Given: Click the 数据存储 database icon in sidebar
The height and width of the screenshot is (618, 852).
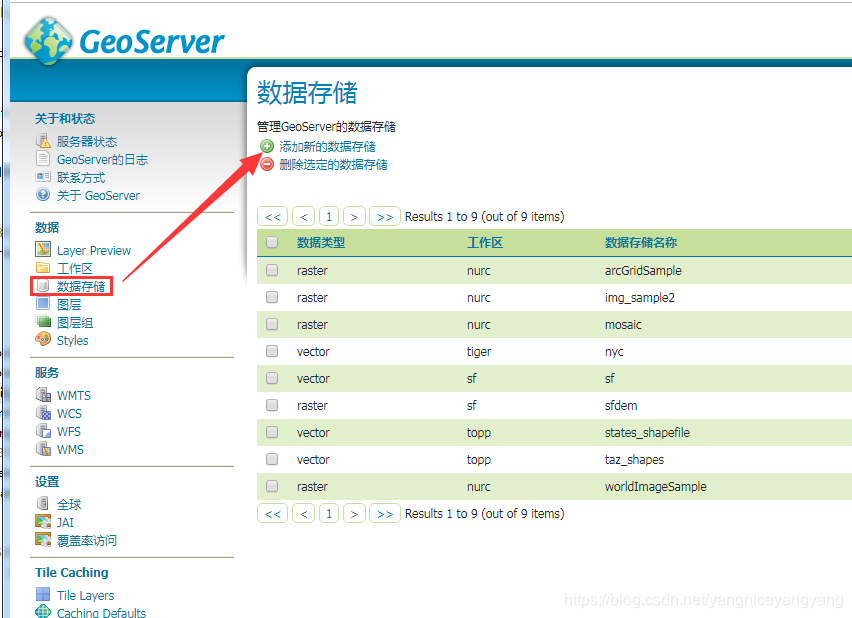Looking at the screenshot, I should click(43, 285).
